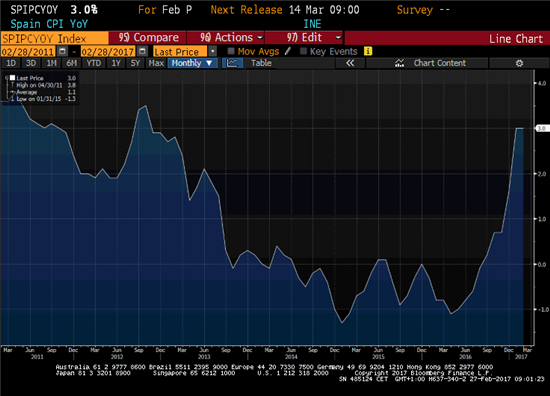The image size is (550, 396).
Task: Select the 1M range tab
Action: (x=51, y=63)
